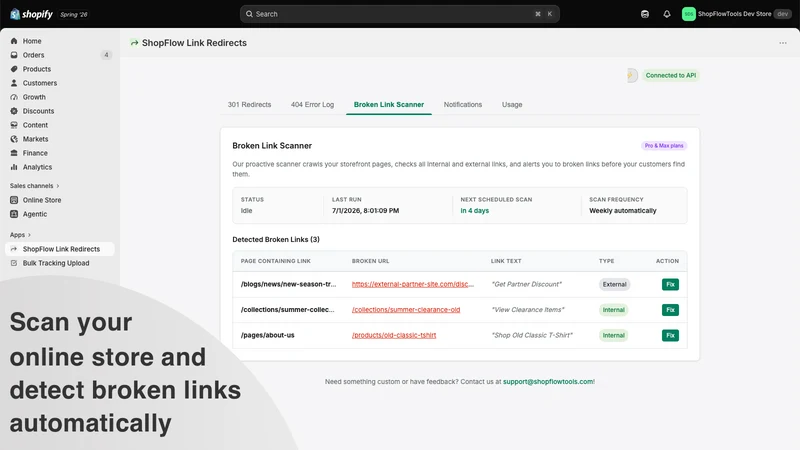800x450 pixels.
Task: Click the lightning bolt icon near Connected to API
Action: point(631,76)
